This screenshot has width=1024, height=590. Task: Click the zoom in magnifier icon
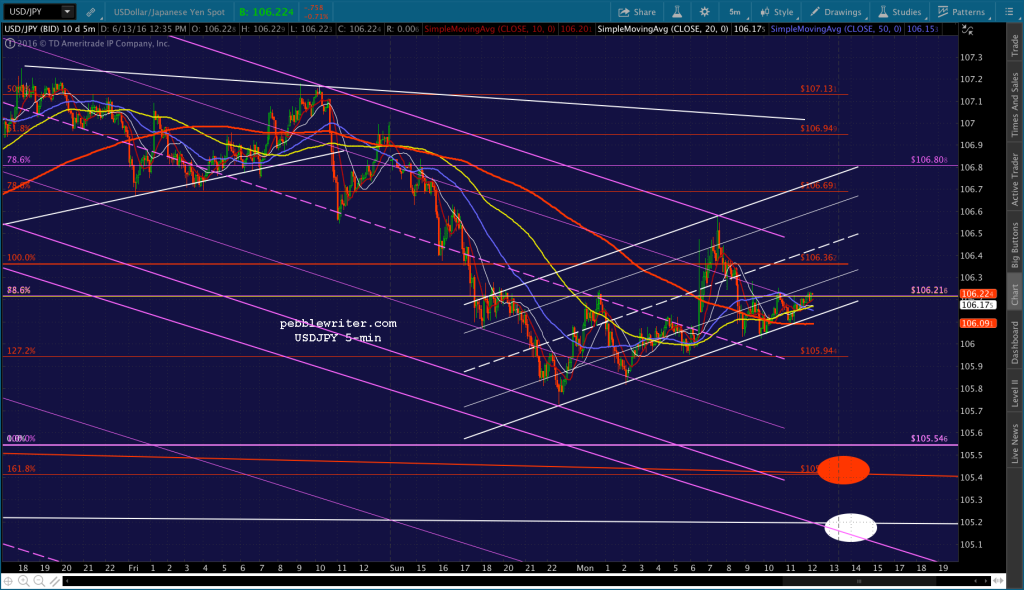[x=24, y=581]
